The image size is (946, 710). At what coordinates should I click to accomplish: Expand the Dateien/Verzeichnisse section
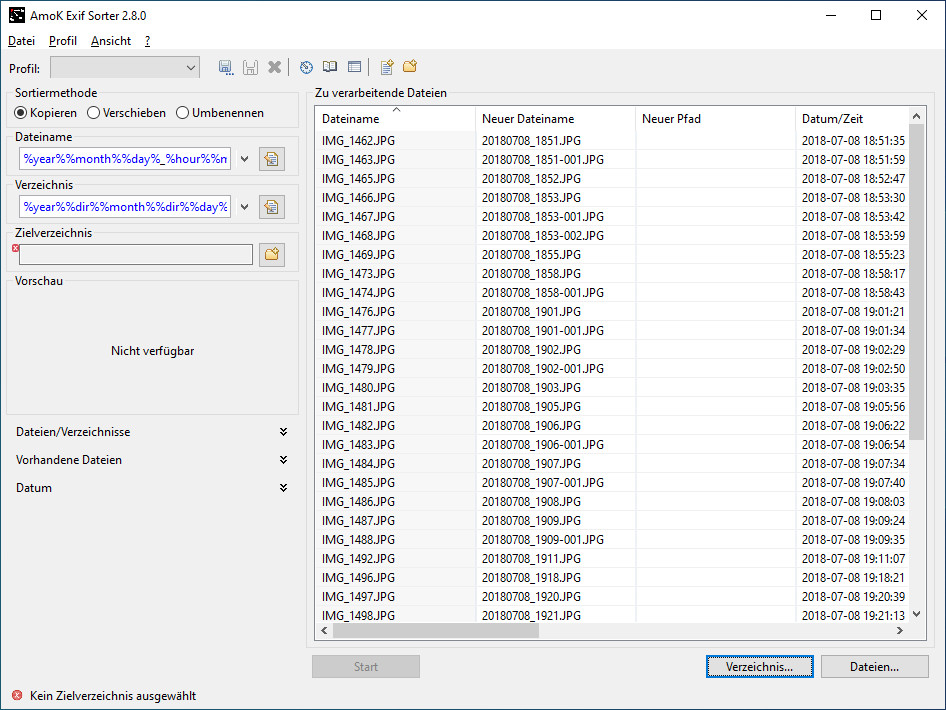point(152,432)
